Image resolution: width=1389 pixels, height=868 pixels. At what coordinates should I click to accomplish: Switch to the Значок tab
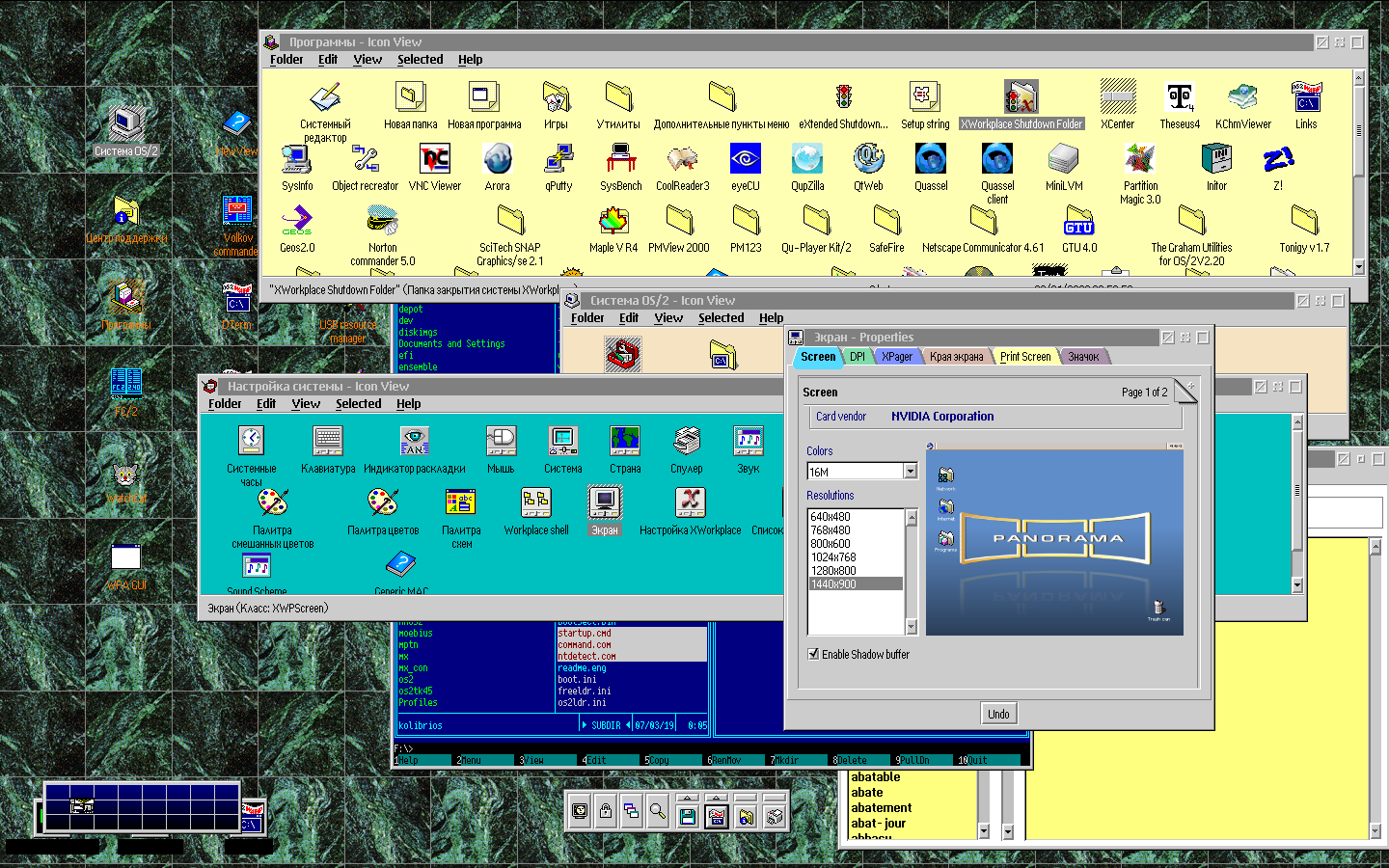(x=1083, y=357)
